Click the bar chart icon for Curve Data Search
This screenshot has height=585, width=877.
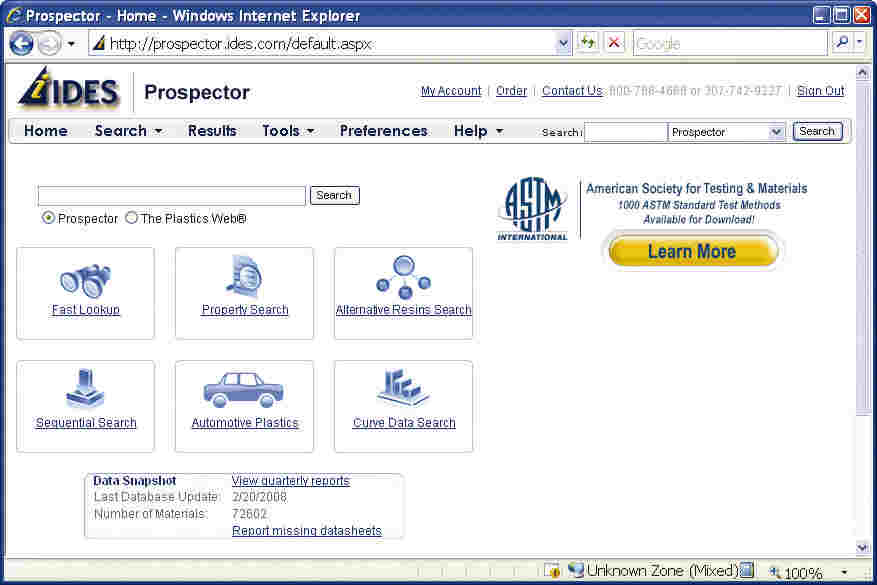[403, 387]
